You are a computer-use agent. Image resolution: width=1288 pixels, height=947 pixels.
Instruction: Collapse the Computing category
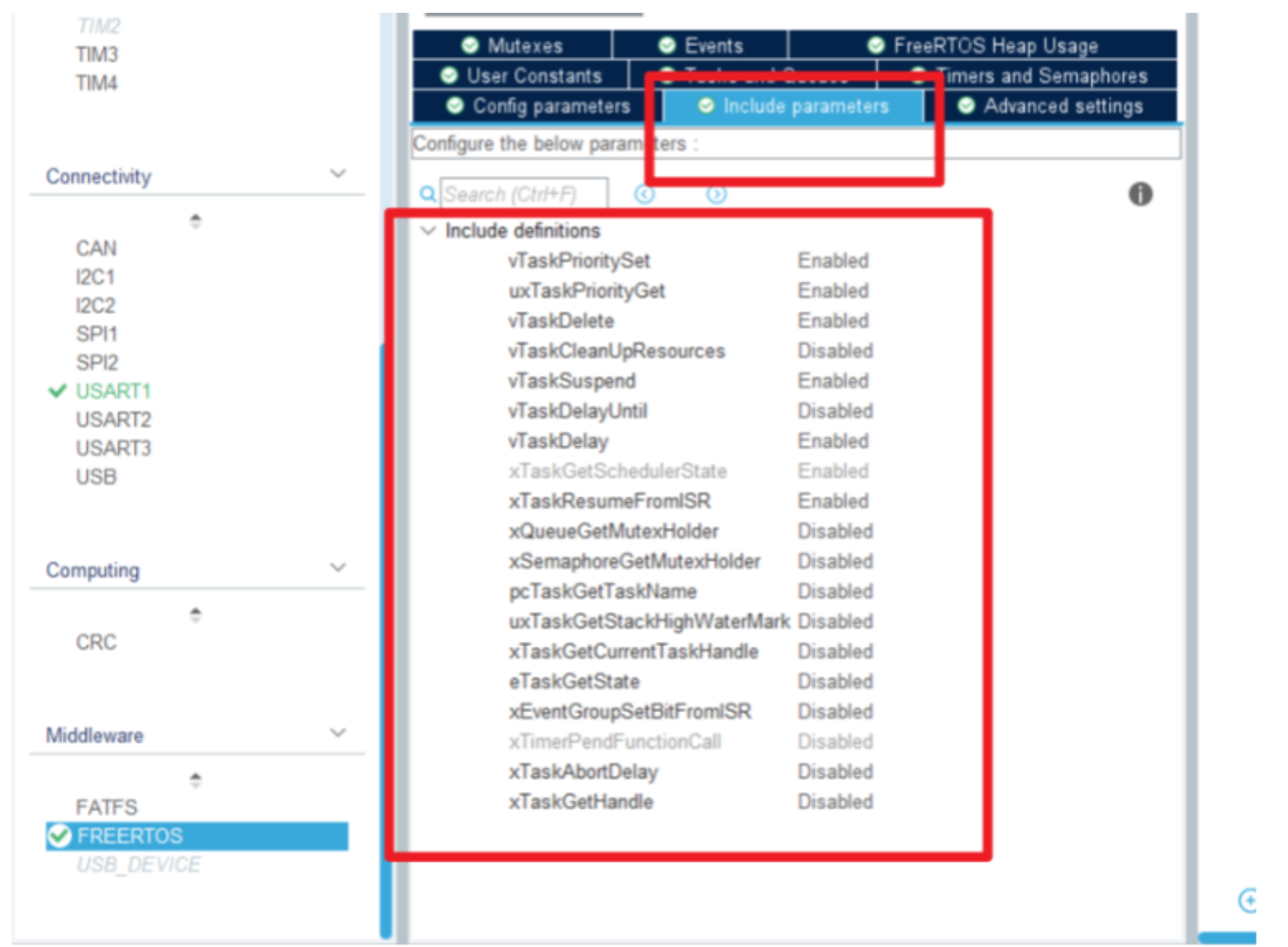tap(339, 567)
